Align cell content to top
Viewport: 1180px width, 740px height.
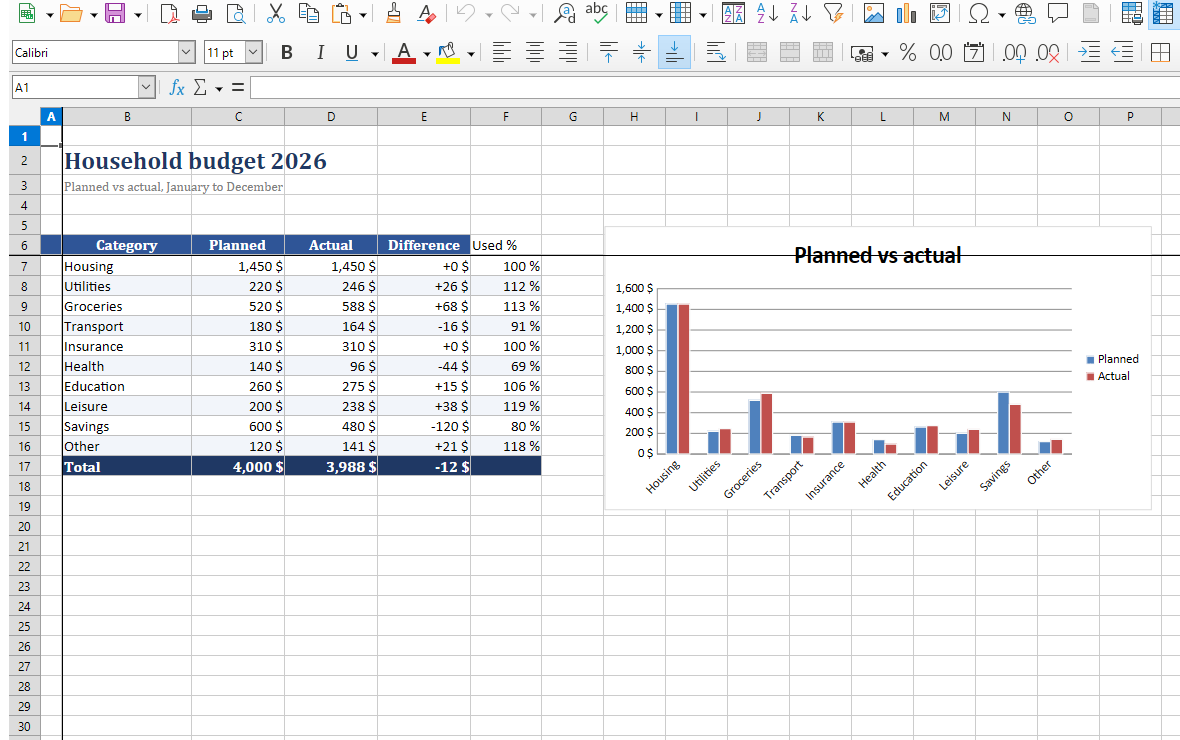[608, 53]
